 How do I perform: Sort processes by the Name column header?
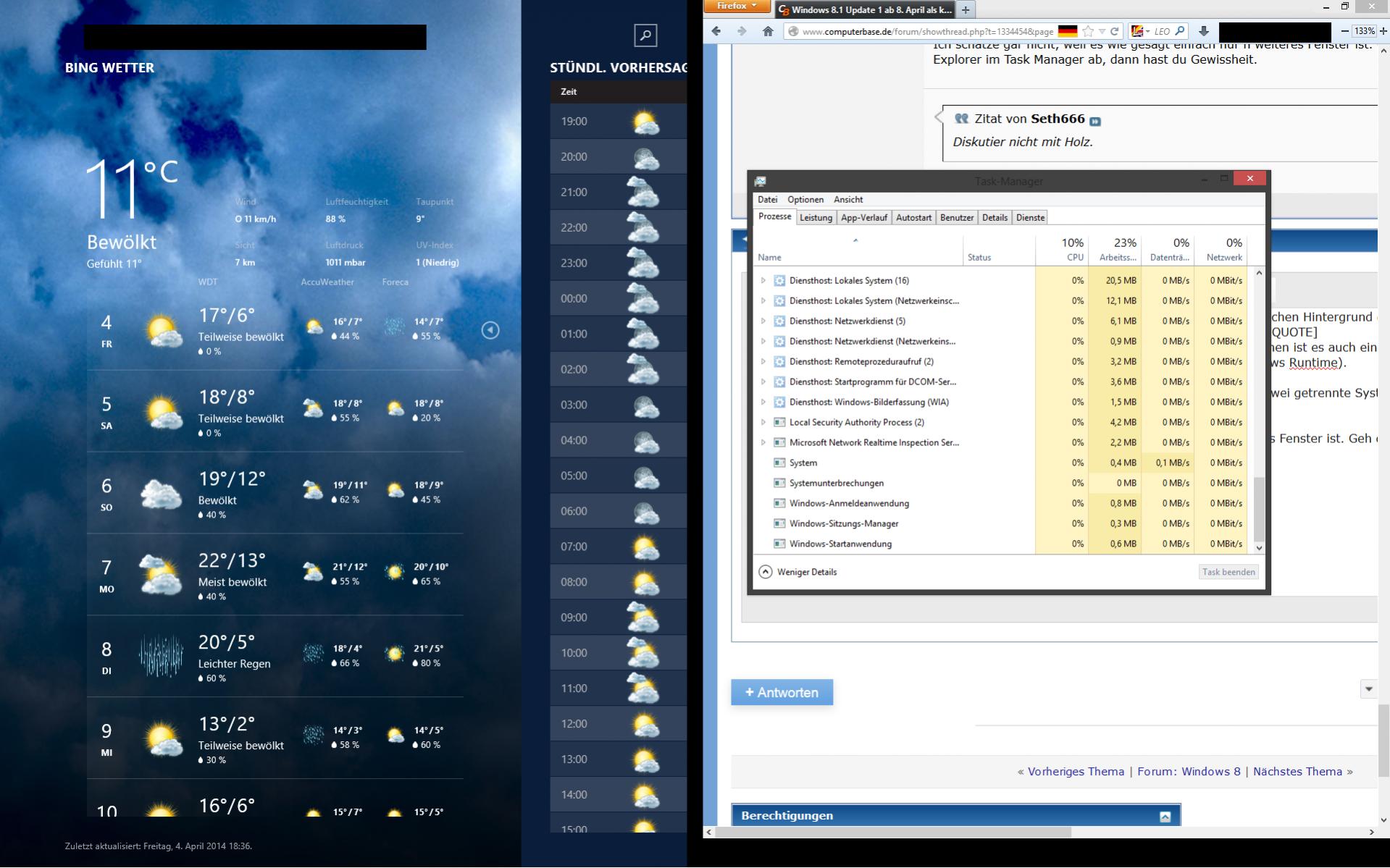click(x=858, y=250)
